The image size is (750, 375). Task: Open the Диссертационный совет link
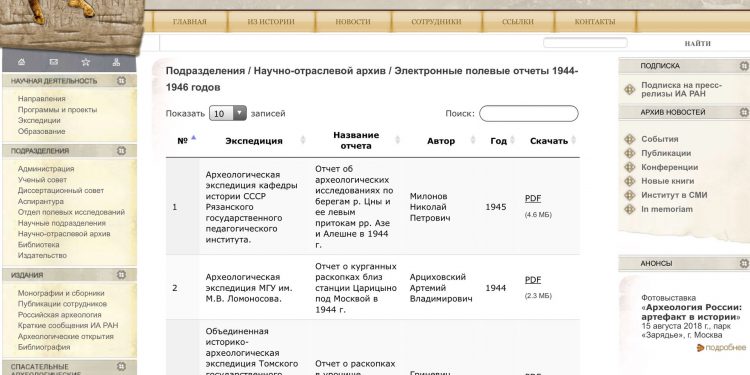[x=61, y=190]
